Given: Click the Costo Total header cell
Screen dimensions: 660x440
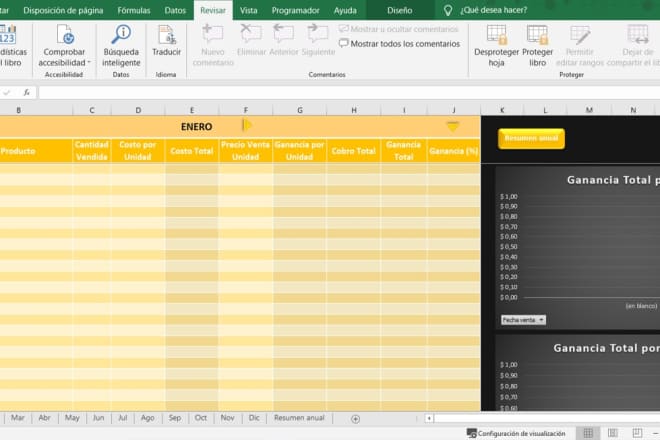Looking at the screenshot, I should [x=192, y=151].
